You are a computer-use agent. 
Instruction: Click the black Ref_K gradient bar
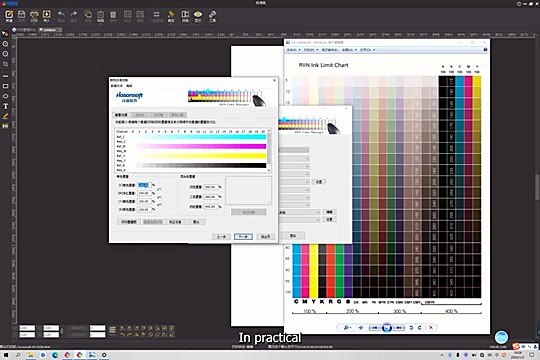pos(201,166)
